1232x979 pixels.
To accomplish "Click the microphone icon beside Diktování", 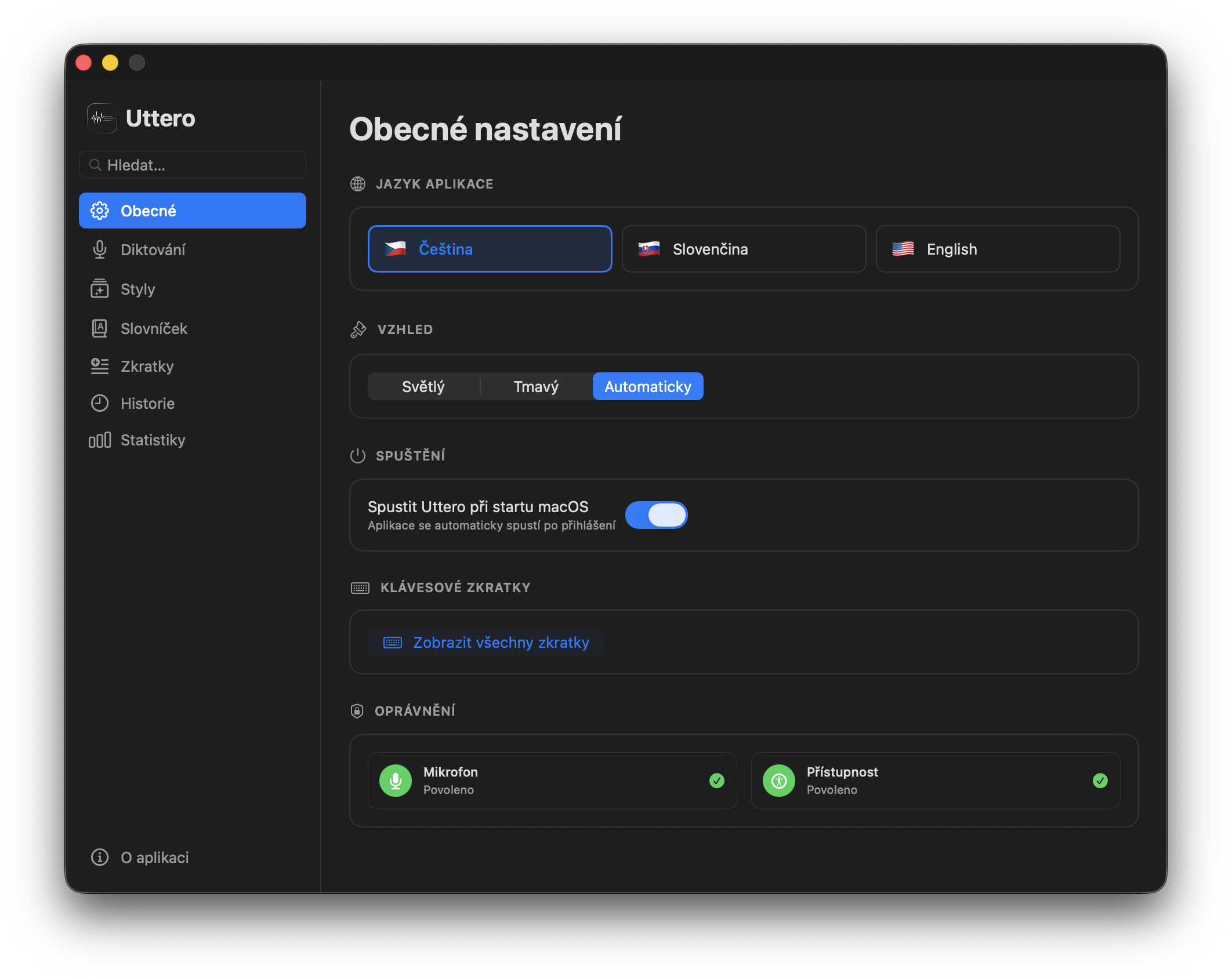I will tap(100, 249).
